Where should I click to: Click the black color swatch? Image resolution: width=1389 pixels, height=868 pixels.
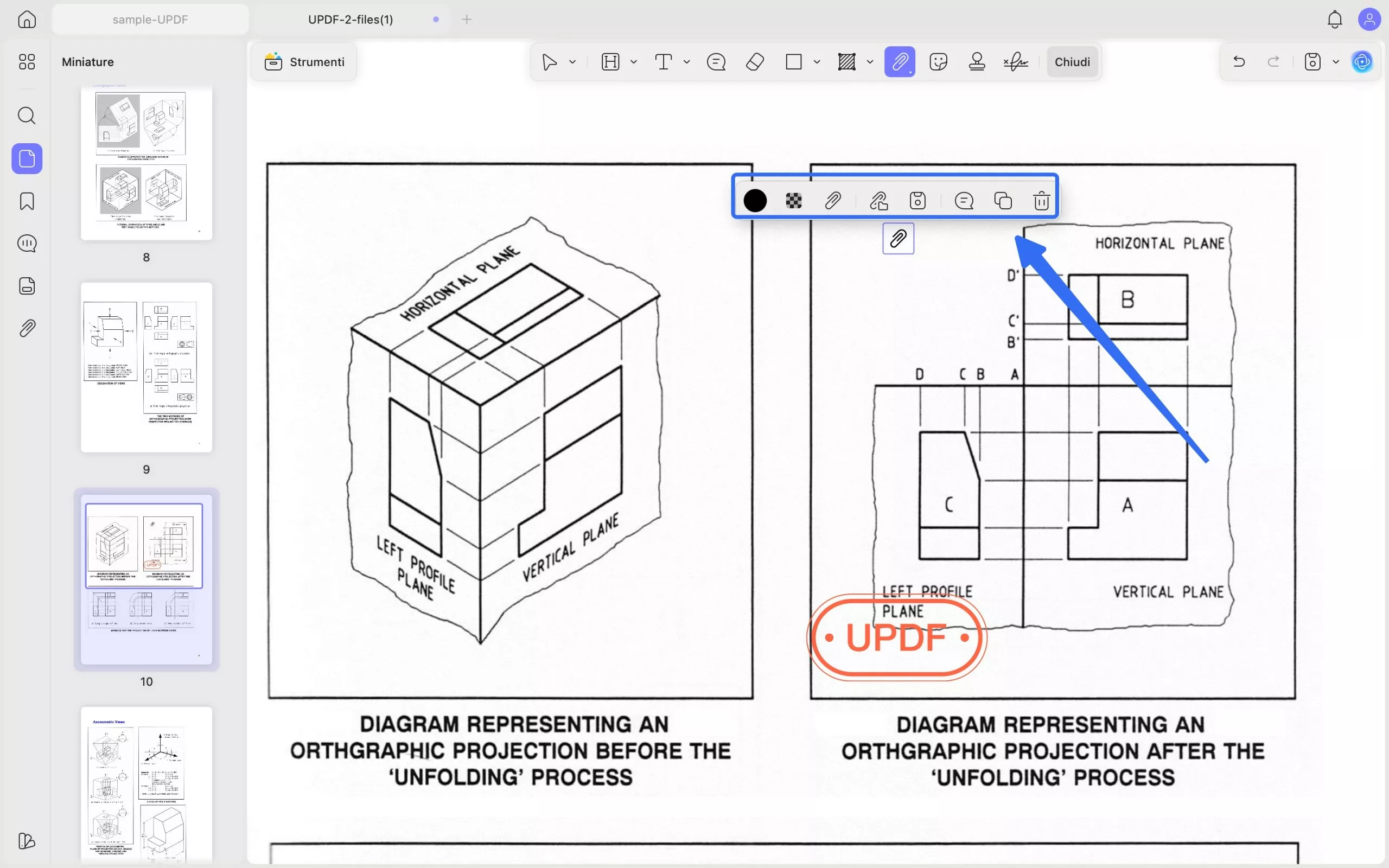click(755, 201)
